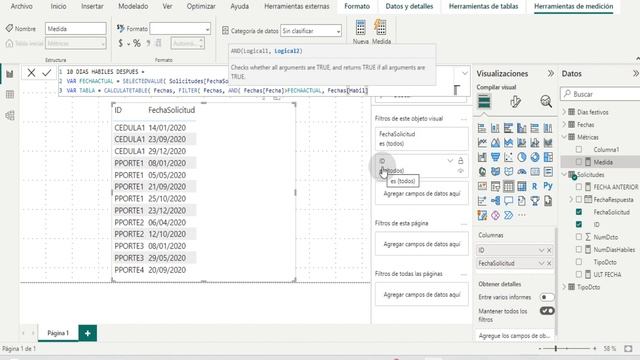Open the analytics magnifier pane

pos(546,101)
